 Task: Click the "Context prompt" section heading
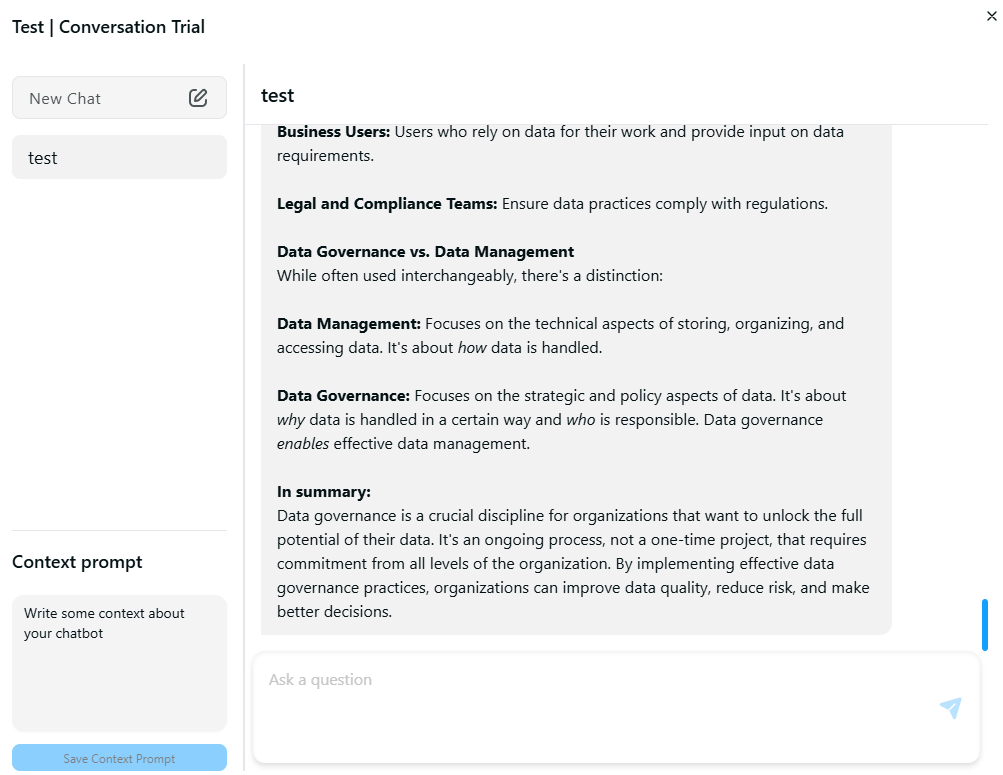click(x=77, y=562)
